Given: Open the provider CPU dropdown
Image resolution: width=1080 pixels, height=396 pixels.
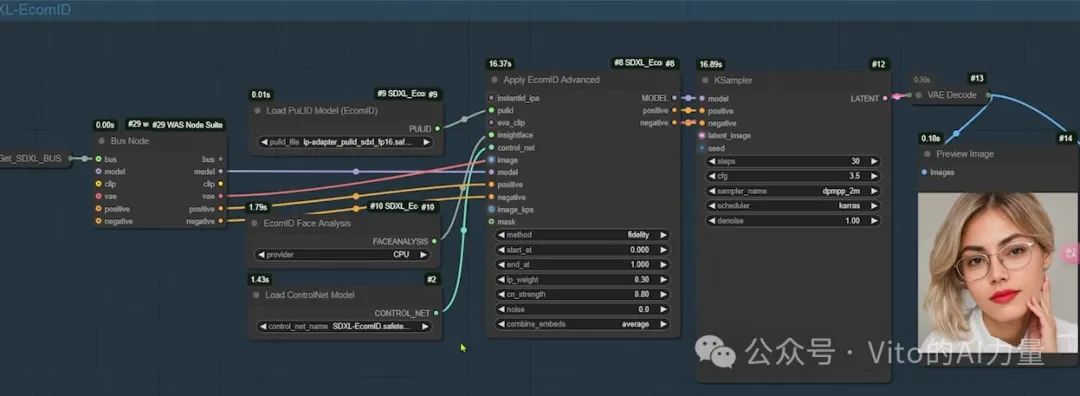Looking at the screenshot, I should 344,255.
